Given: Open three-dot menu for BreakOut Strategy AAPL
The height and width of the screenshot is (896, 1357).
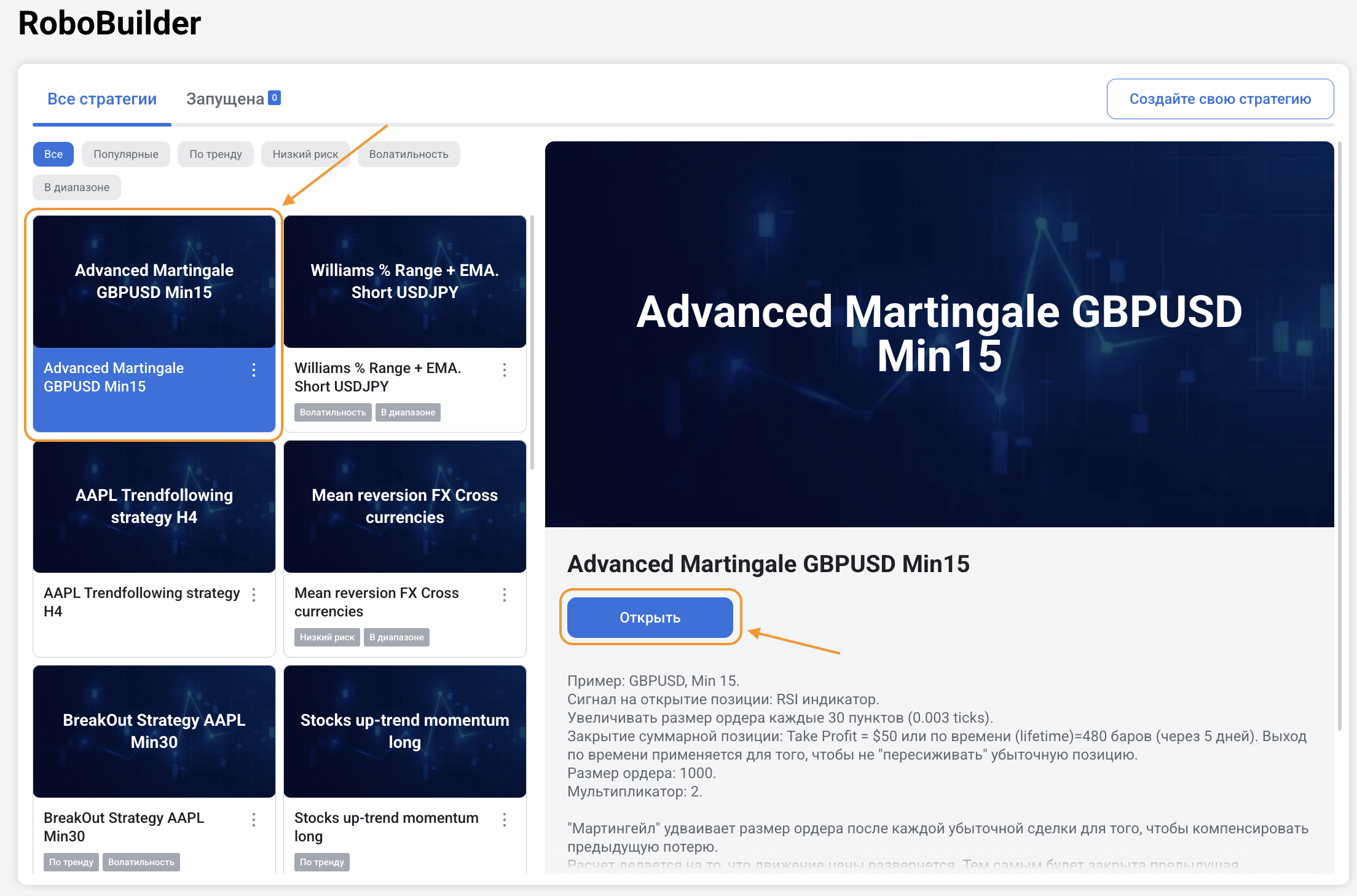Looking at the screenshot, I should (254, 820).
